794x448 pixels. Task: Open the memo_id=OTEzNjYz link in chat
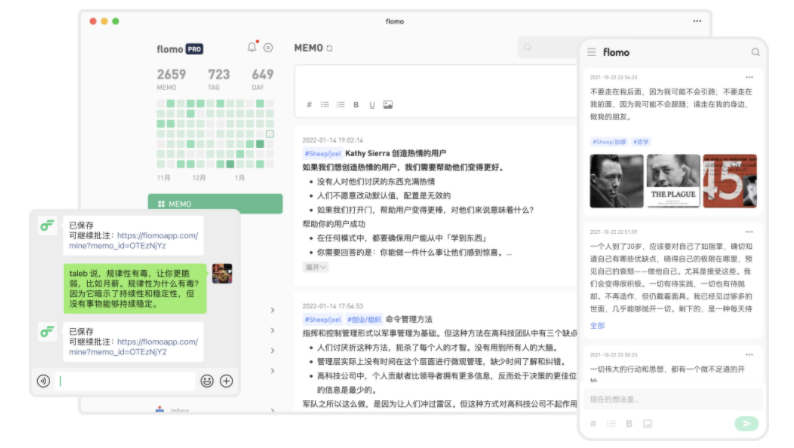tap(134, 240)
